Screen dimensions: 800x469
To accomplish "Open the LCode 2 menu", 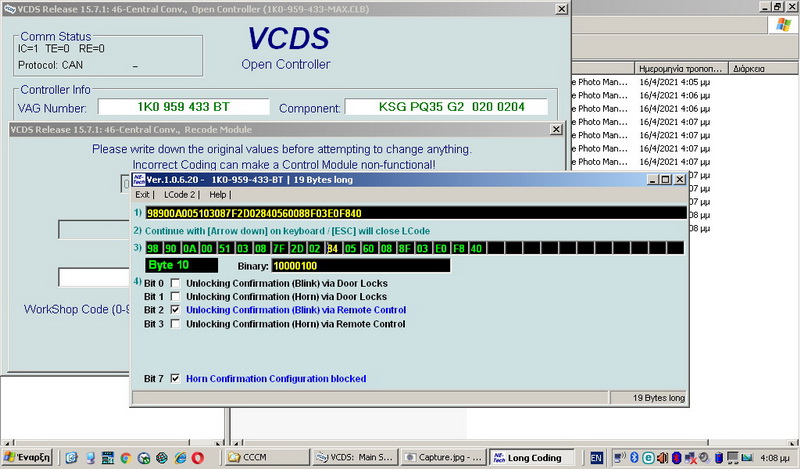I will (x=179, y=194).
